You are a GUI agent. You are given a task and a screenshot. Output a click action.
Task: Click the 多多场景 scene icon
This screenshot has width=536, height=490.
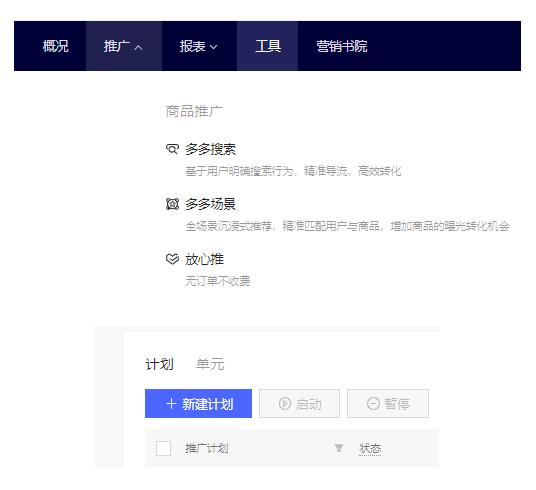pos(172,204)
